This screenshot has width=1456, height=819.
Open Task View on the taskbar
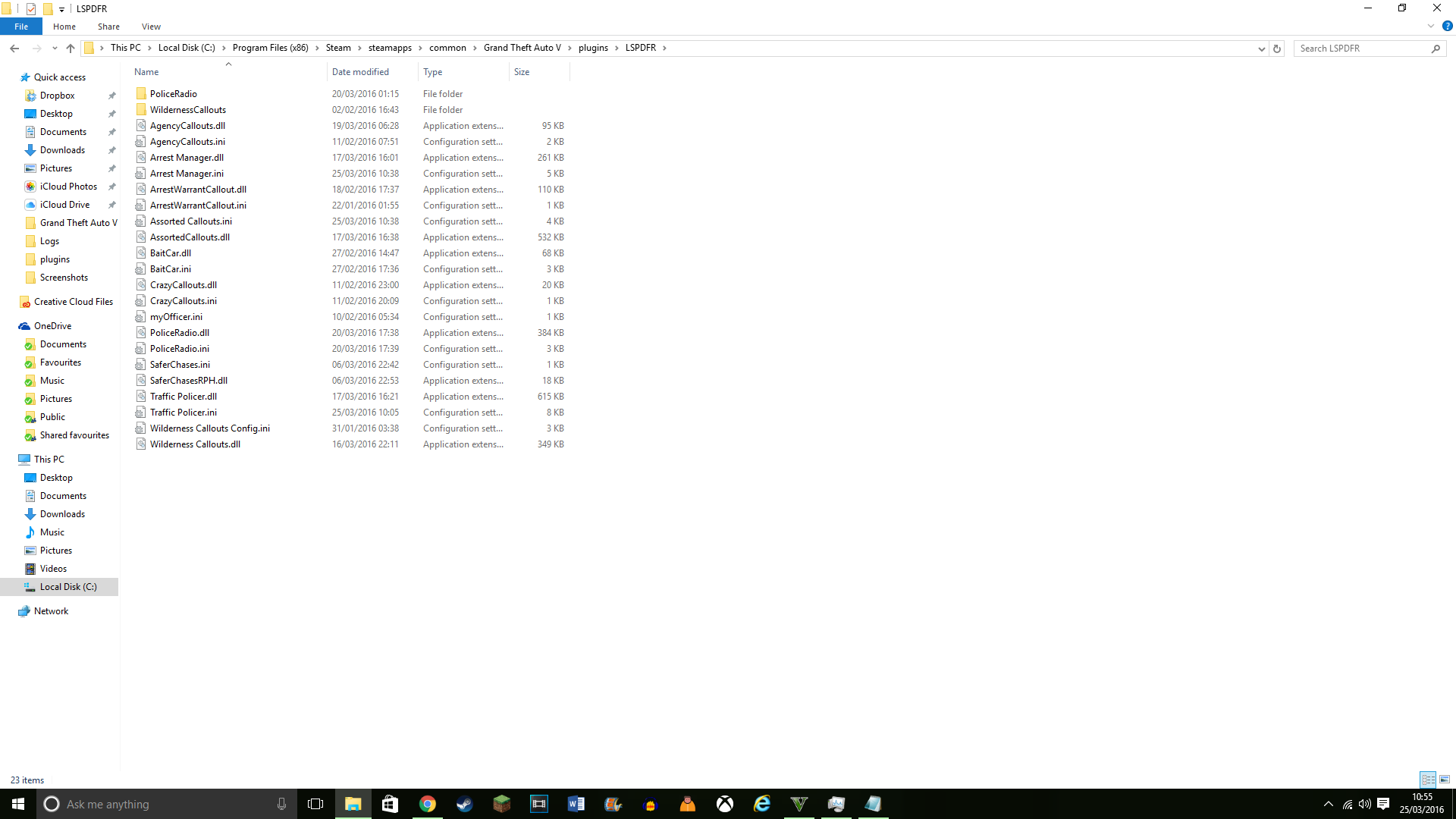(315, 804)
